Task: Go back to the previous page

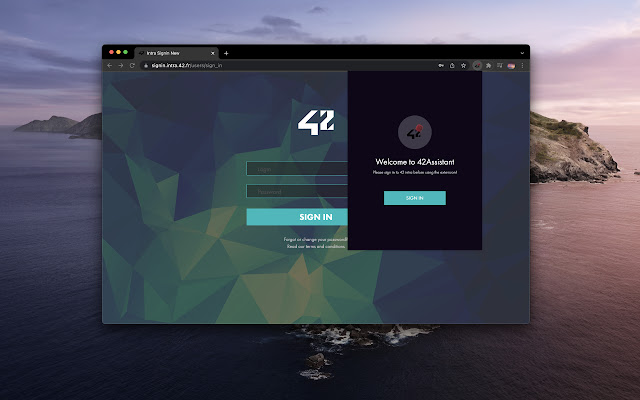Action: click(109, 65)
